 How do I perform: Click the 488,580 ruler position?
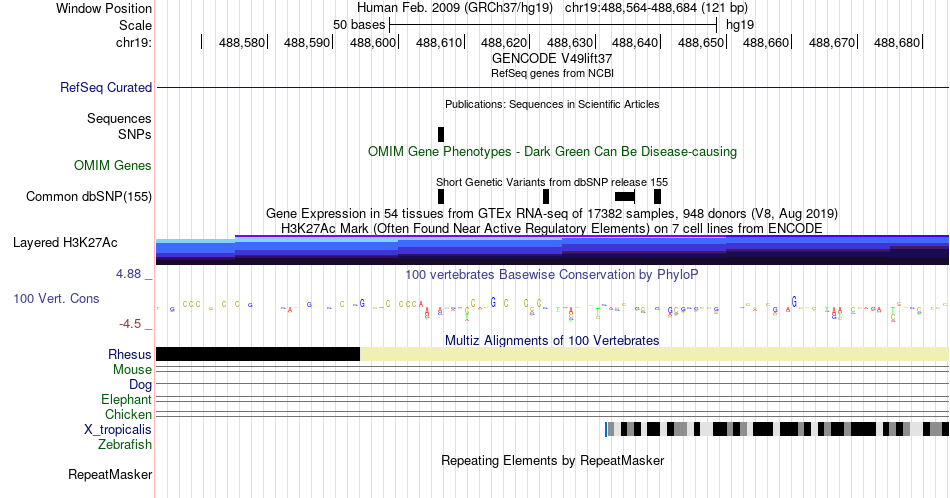242,42
